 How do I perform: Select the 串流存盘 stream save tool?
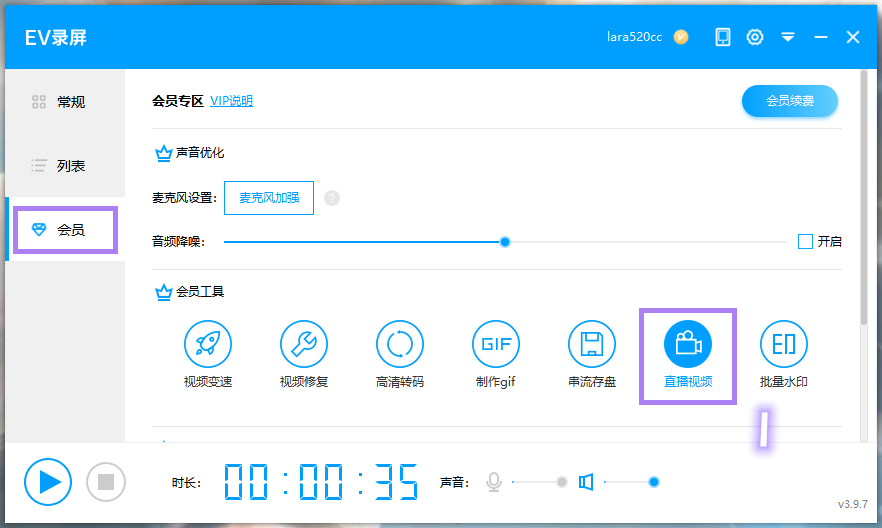click(591, 345)
